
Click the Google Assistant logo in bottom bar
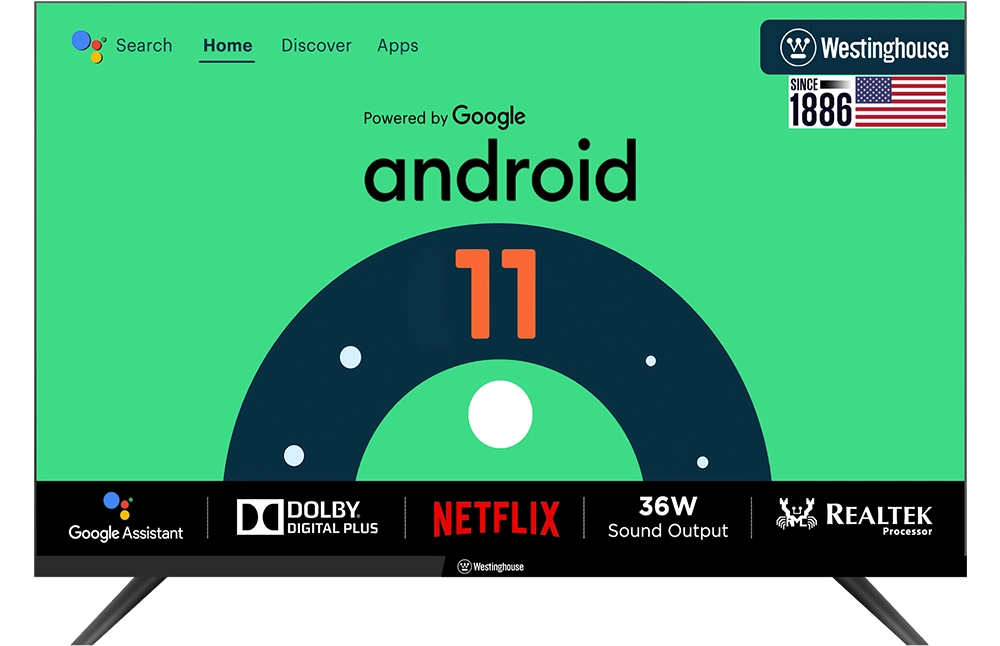click(125, 517)
